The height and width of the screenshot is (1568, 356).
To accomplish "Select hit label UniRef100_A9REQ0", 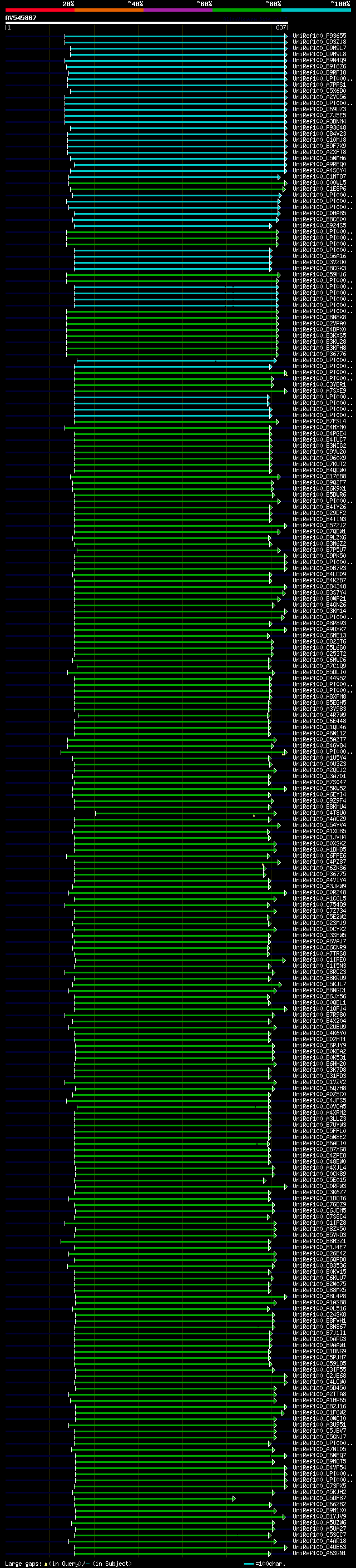I will (x=319, y=164).
